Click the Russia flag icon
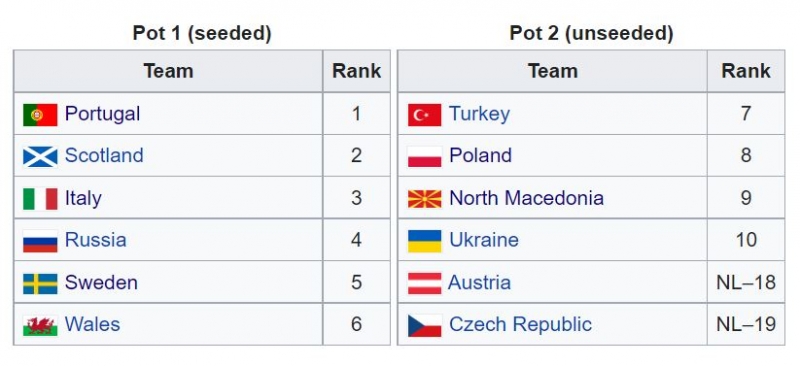The image size is (800, 366). [x=40, y=241]
